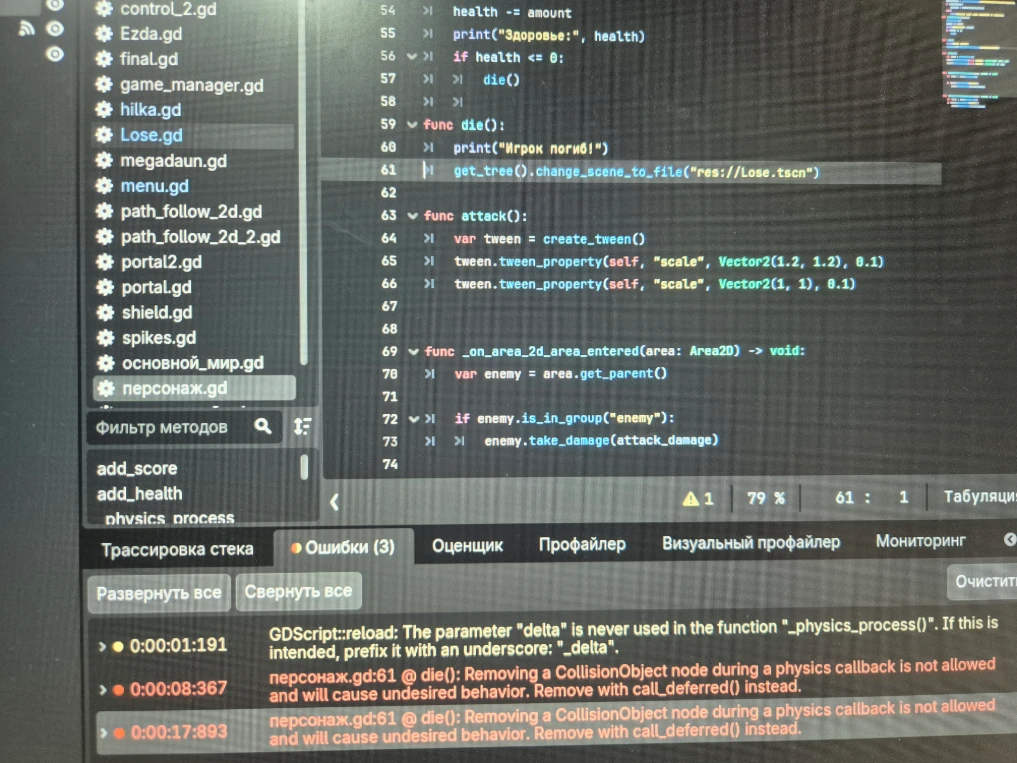Click the methods list scrollbar handle

[304, 467]
